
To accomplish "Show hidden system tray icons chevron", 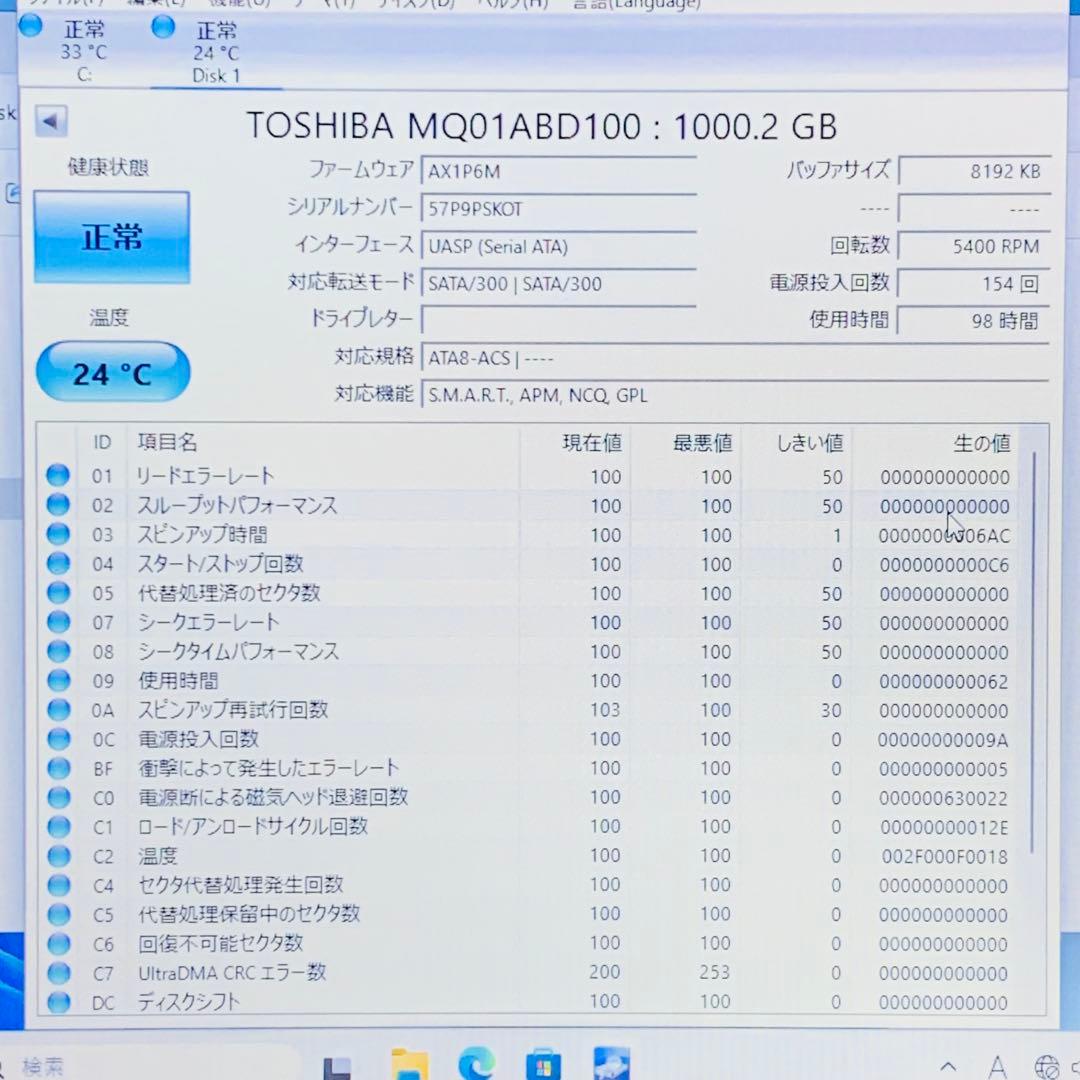I will pyautogui.click(x=948, y=1067).
